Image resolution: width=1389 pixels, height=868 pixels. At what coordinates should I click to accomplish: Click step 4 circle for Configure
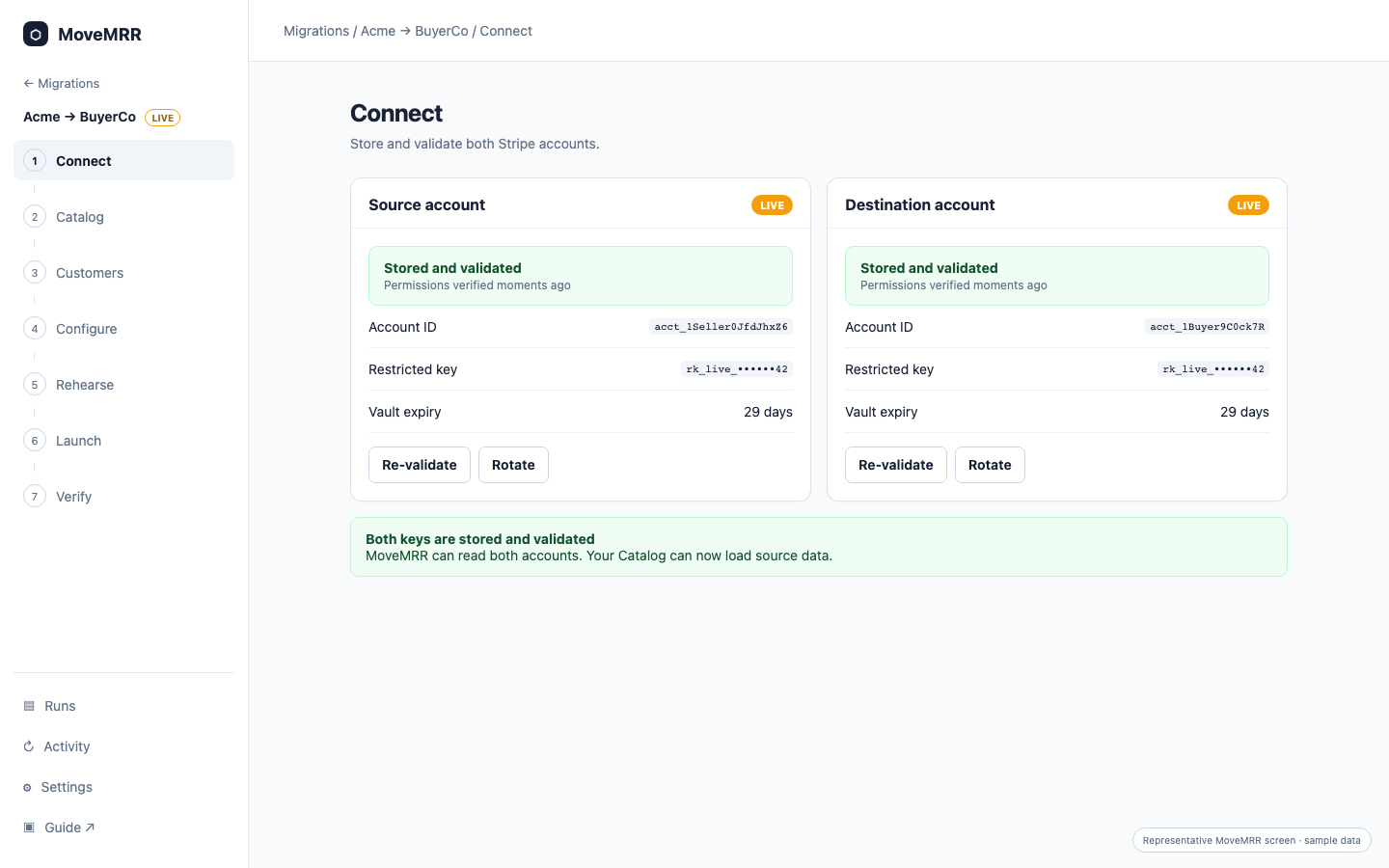(x=35, y=329)
